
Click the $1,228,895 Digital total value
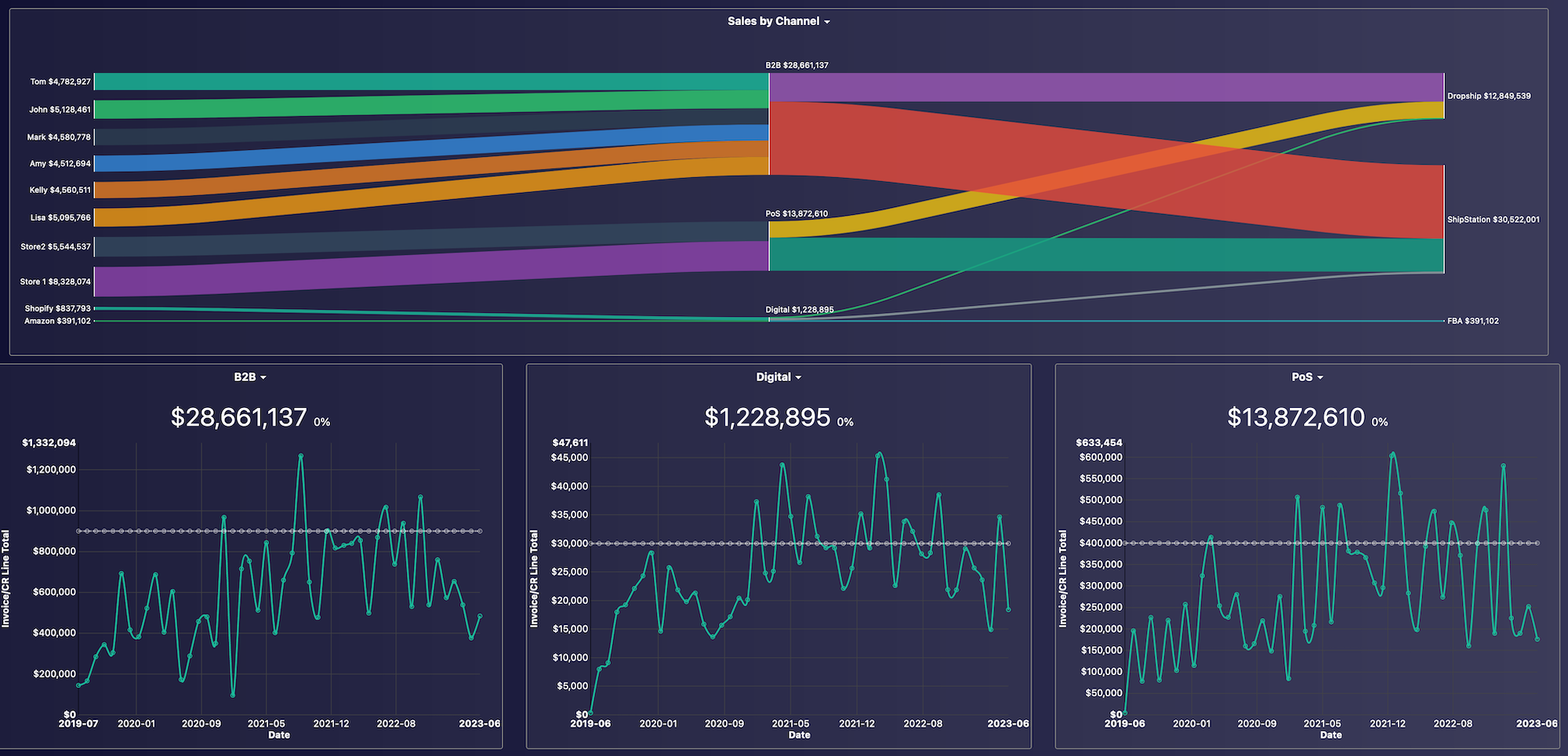767,417
